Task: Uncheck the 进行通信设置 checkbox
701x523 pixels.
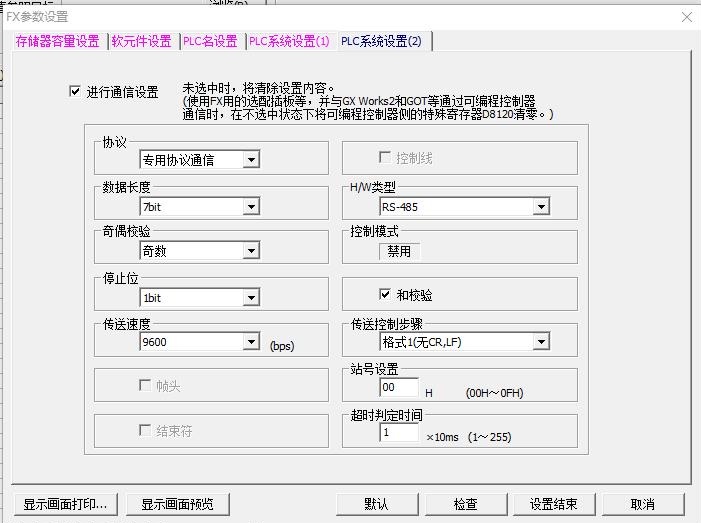Action: pyautogui.click(x=74, y=92)
